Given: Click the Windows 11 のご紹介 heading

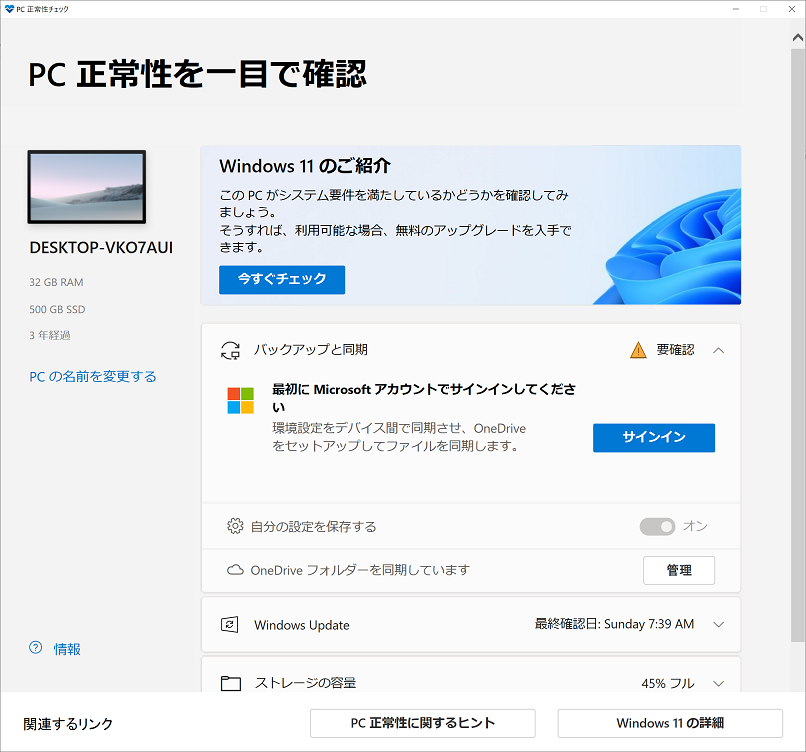Looking at the screenshot, I should 305,166.
